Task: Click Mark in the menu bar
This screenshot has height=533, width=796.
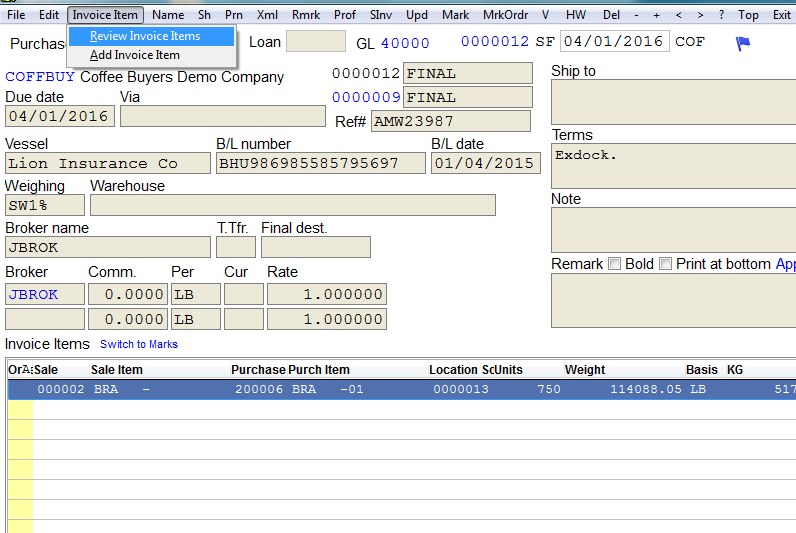Action: [x=455, y=15]
